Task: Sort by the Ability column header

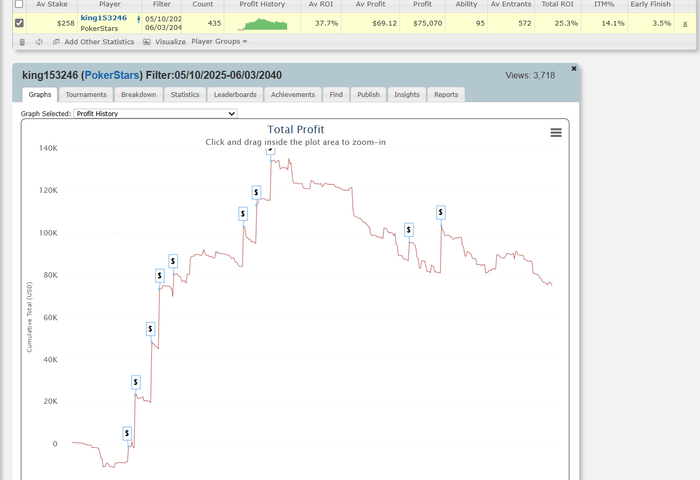Action: pos(466,4)
